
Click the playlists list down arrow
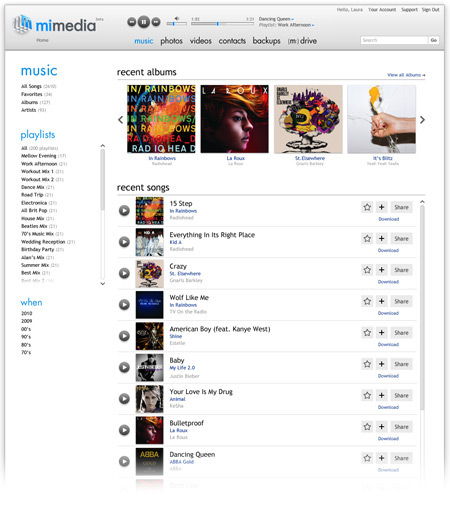point(103,284)
